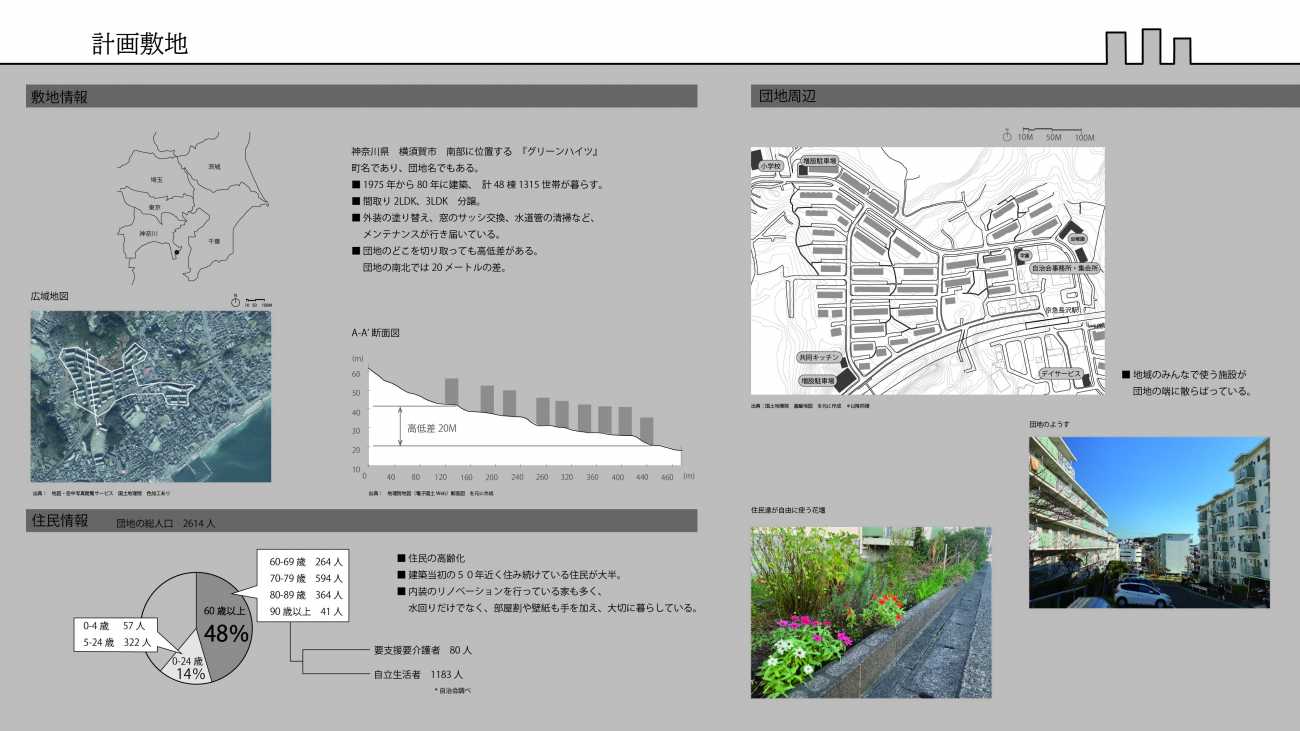Click the black location dot on Kanagawa map
Image resolution: width=1300 pixels, height=731 pixels.
[176, 252]
